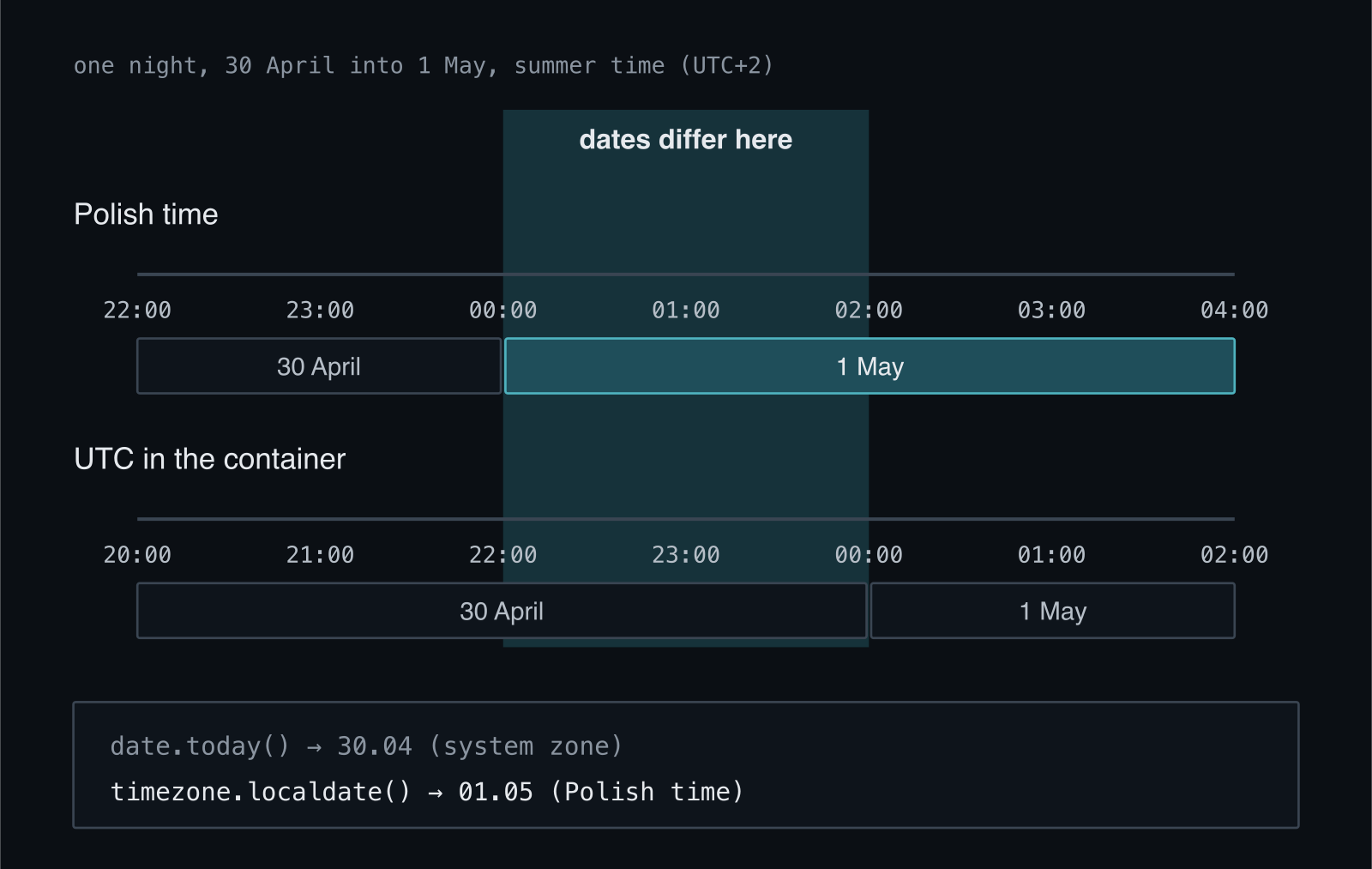The image size is (1372, 869).
Task: Select the 'UTC in the container' label
Action: coord(209,459)
